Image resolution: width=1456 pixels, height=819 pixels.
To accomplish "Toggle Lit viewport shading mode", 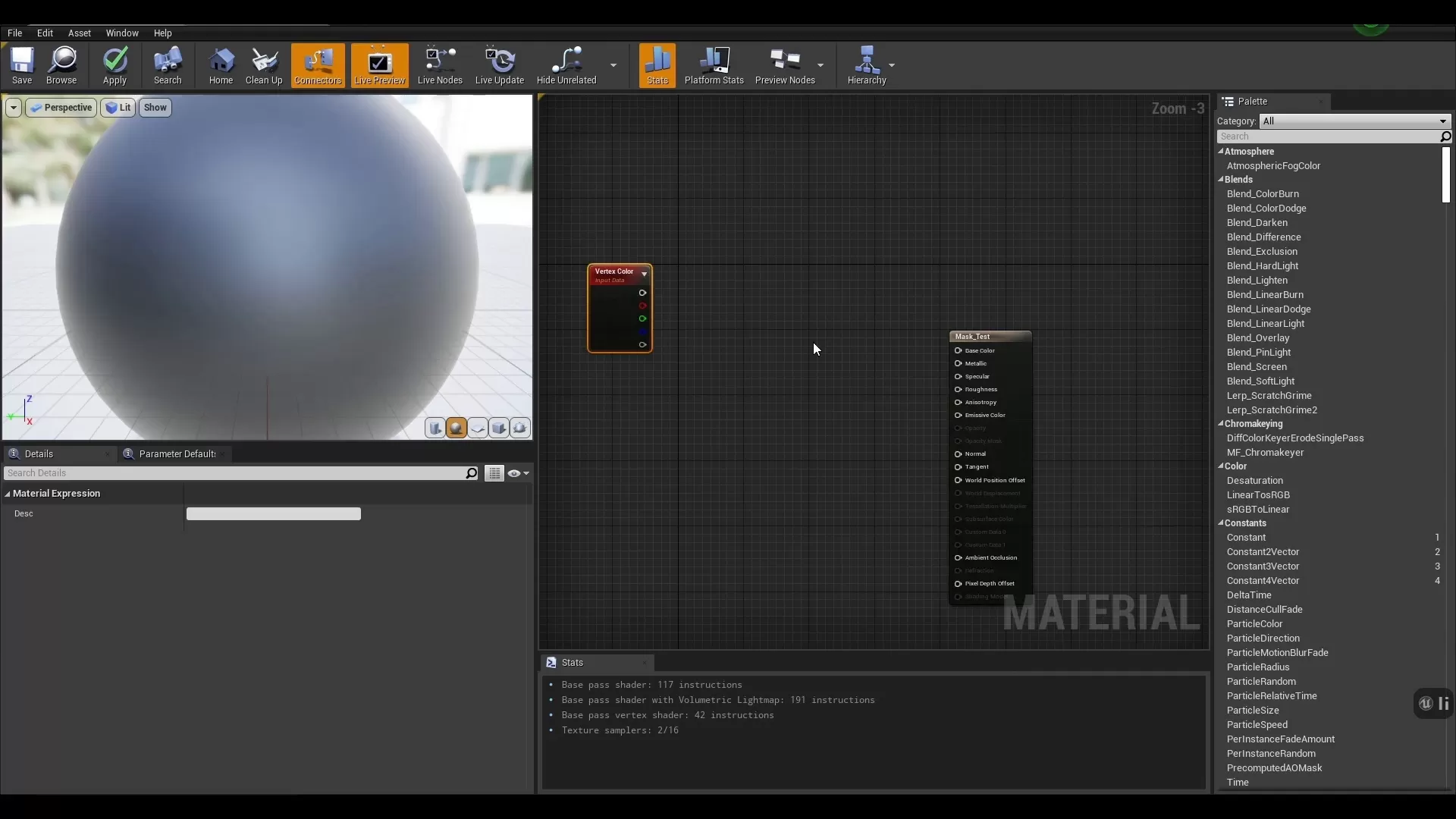I will 118,108.
